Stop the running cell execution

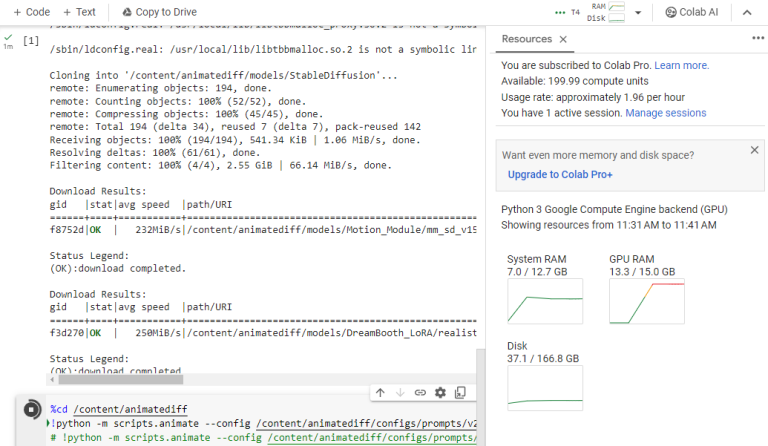coord(30,411)
